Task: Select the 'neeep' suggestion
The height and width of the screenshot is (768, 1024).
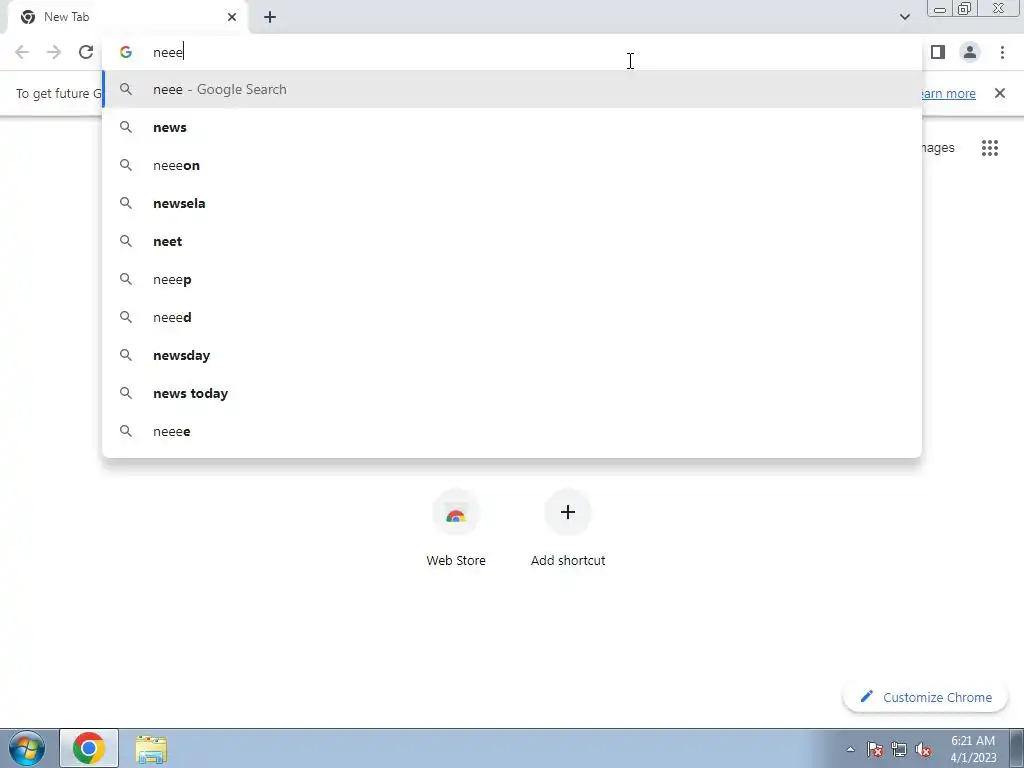Action: 512,280
